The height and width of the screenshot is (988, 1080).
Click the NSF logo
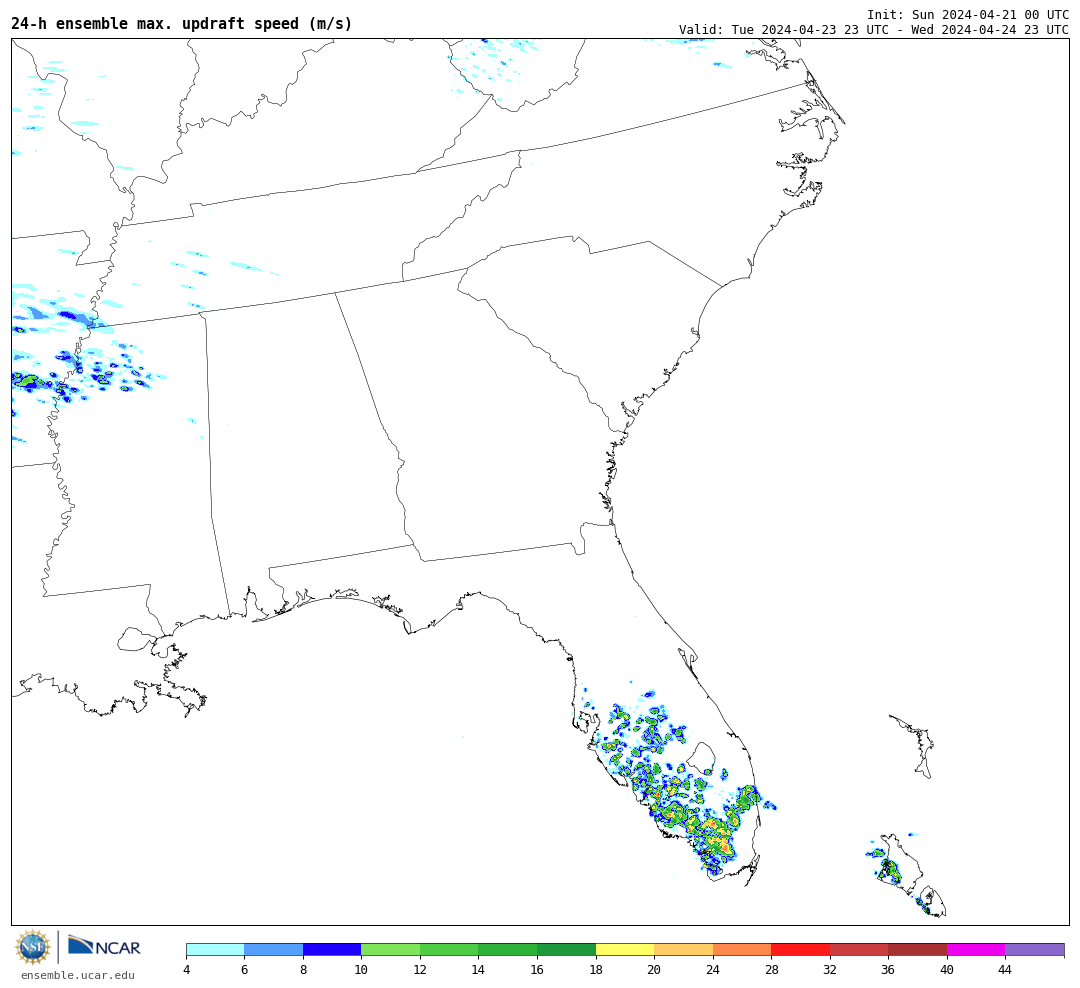pyautogui.click(x=32, y=947)
